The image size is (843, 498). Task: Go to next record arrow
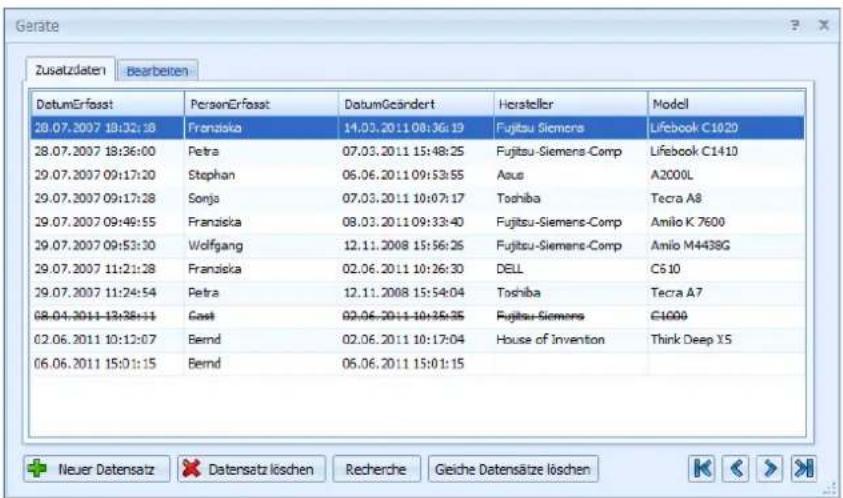point(769,468)
